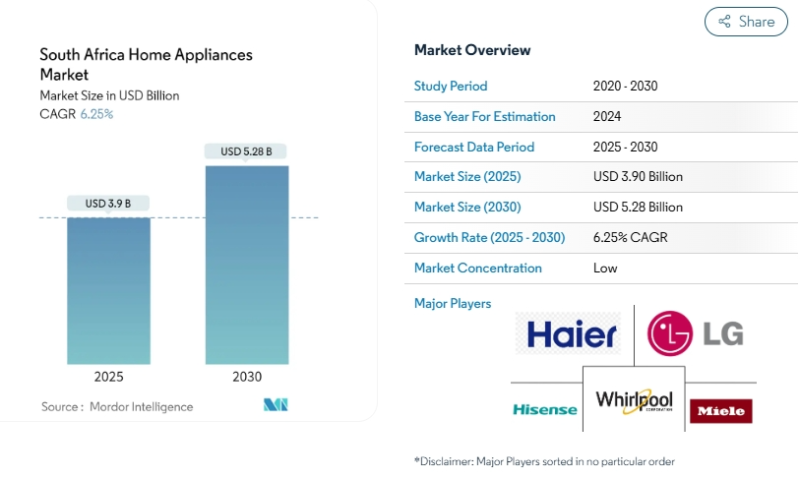Click the LG logo
Image resolution: width=800 pixels, height=479 pixels.
[695, 334]
